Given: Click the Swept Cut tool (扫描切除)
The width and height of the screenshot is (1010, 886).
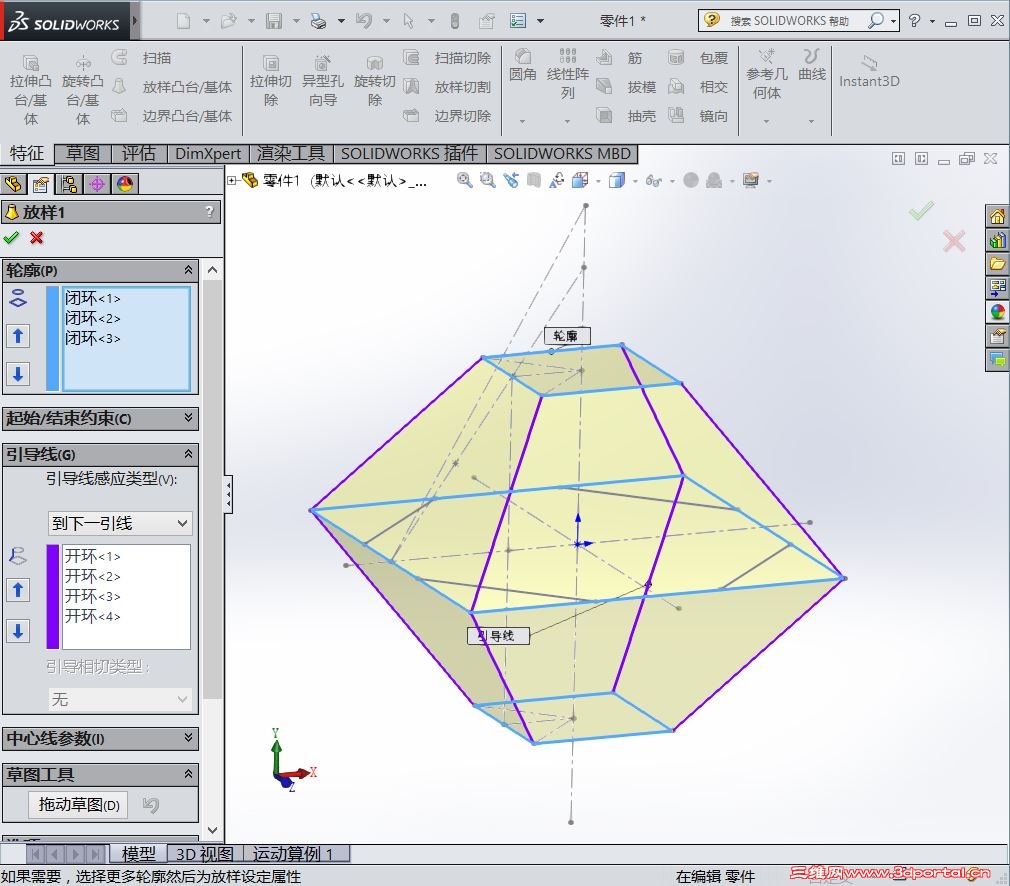Looking at the screenshot, I should (x=447, y=58).
